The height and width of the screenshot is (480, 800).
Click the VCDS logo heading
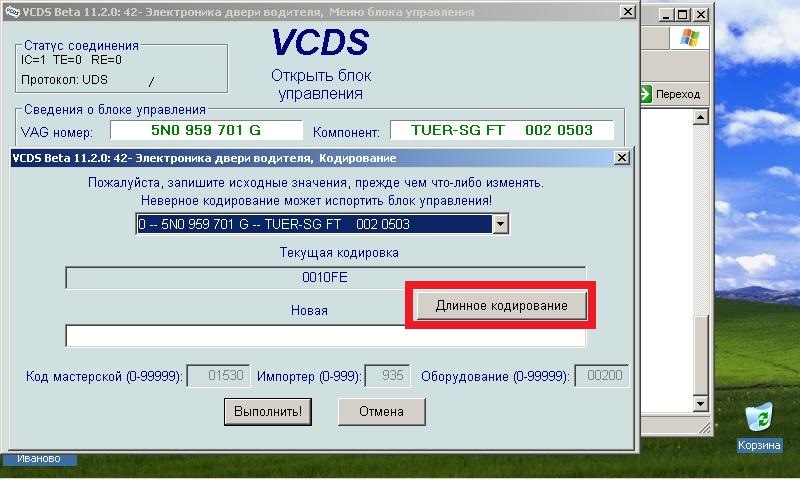coord(320,42)
